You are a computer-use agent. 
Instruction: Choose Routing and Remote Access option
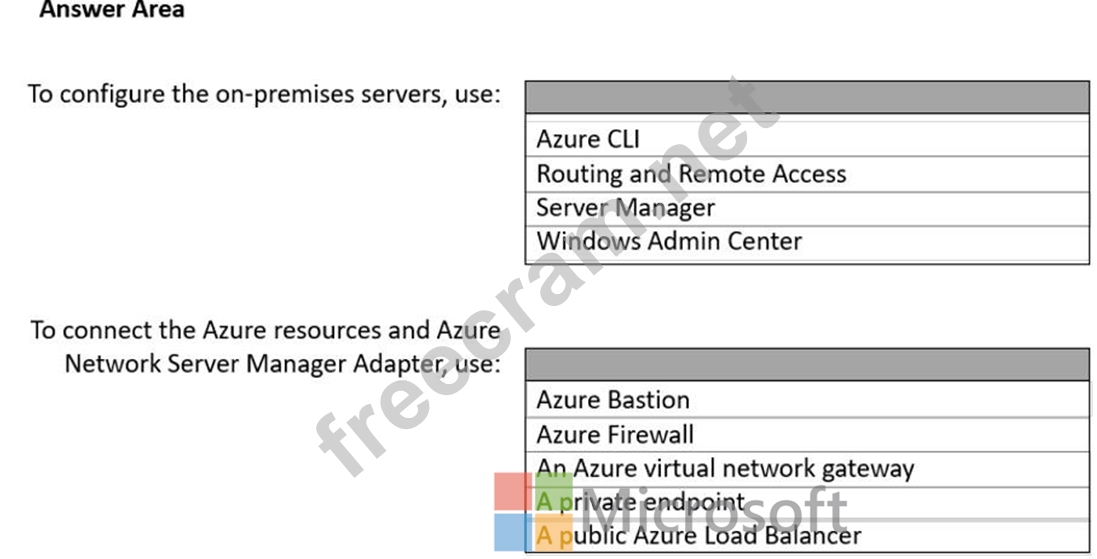pyautogui.click(x=691, y=174)
